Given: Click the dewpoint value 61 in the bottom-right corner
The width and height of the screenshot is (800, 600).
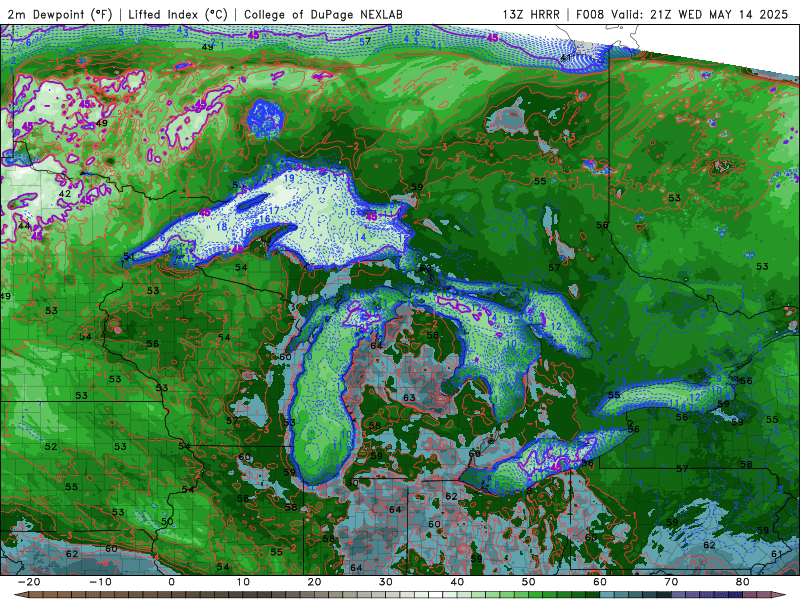Looking at the screenshot, I should pos(777,554).
